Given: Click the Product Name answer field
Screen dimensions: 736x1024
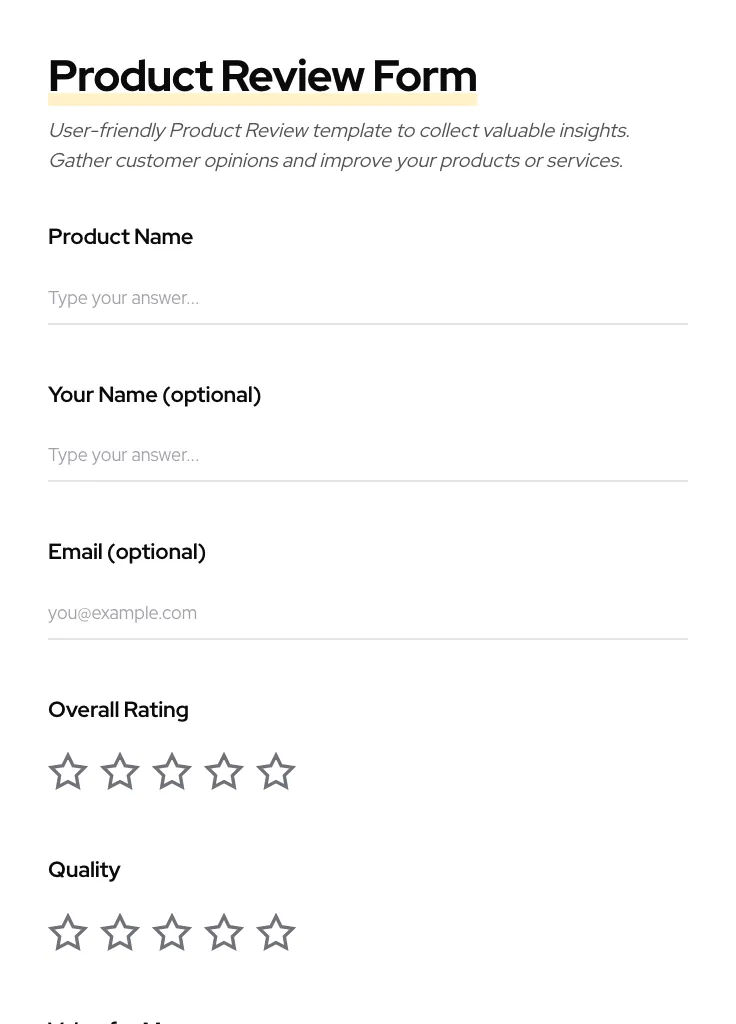Looking at the screenshot, I should pyautogui.click(x=368, y=298).
